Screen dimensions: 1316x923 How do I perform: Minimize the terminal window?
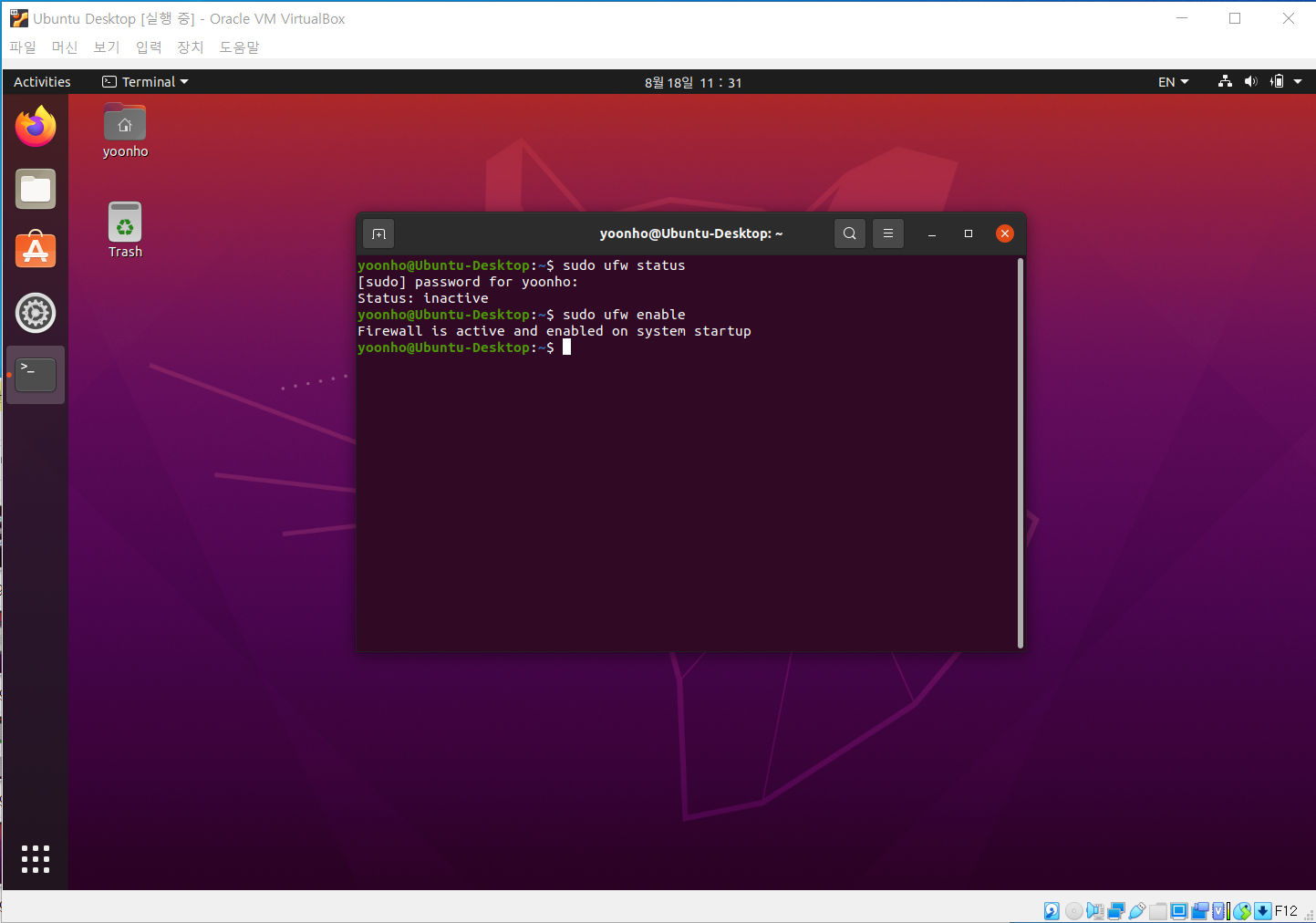point(931,233)
